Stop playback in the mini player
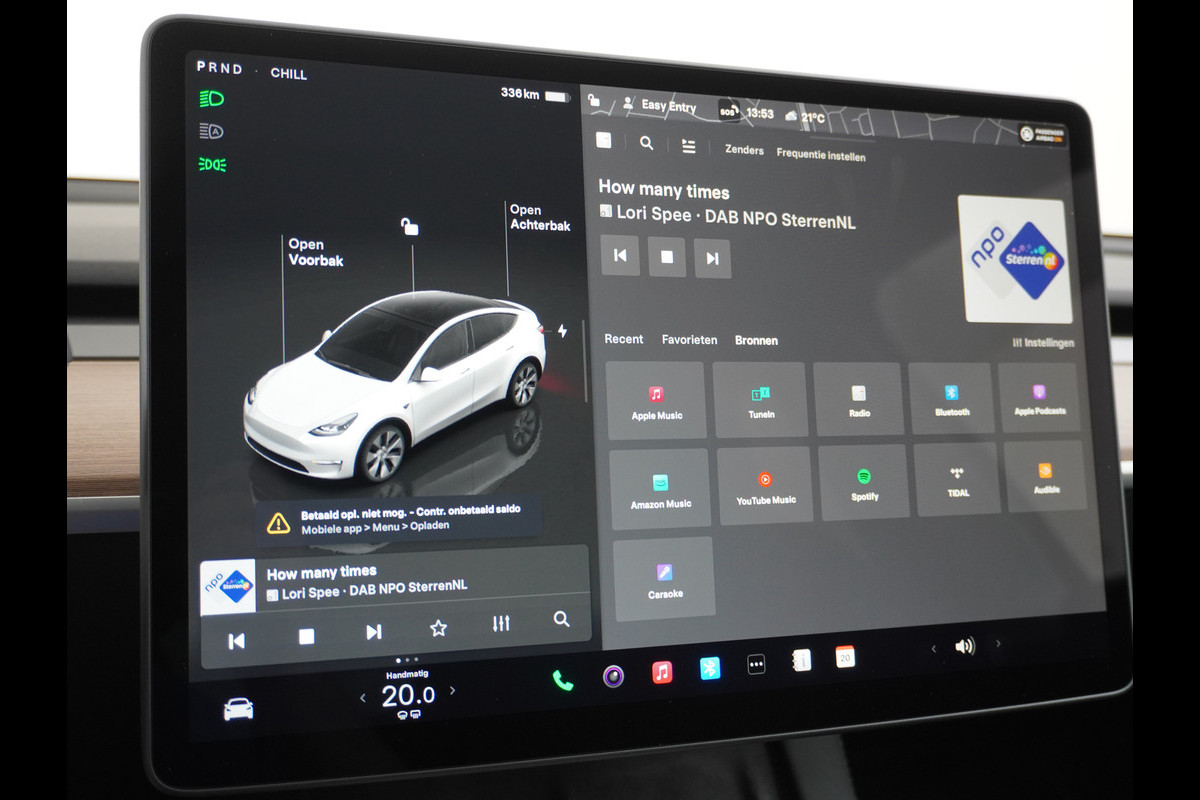1200x800 pixels. point(307,636)
